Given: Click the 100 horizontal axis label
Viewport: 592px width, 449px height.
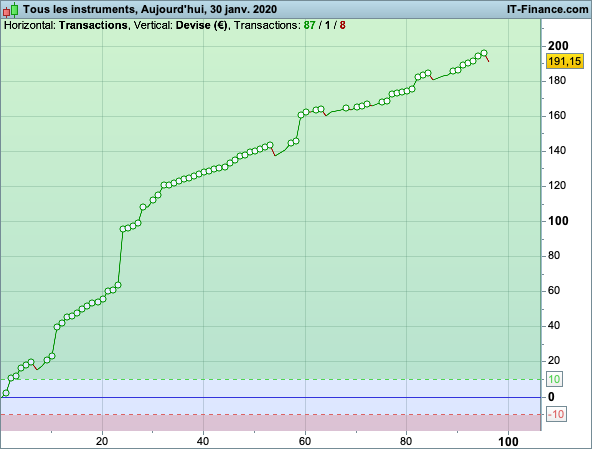Looking at the screenshot, I should [x=508, y=441].
